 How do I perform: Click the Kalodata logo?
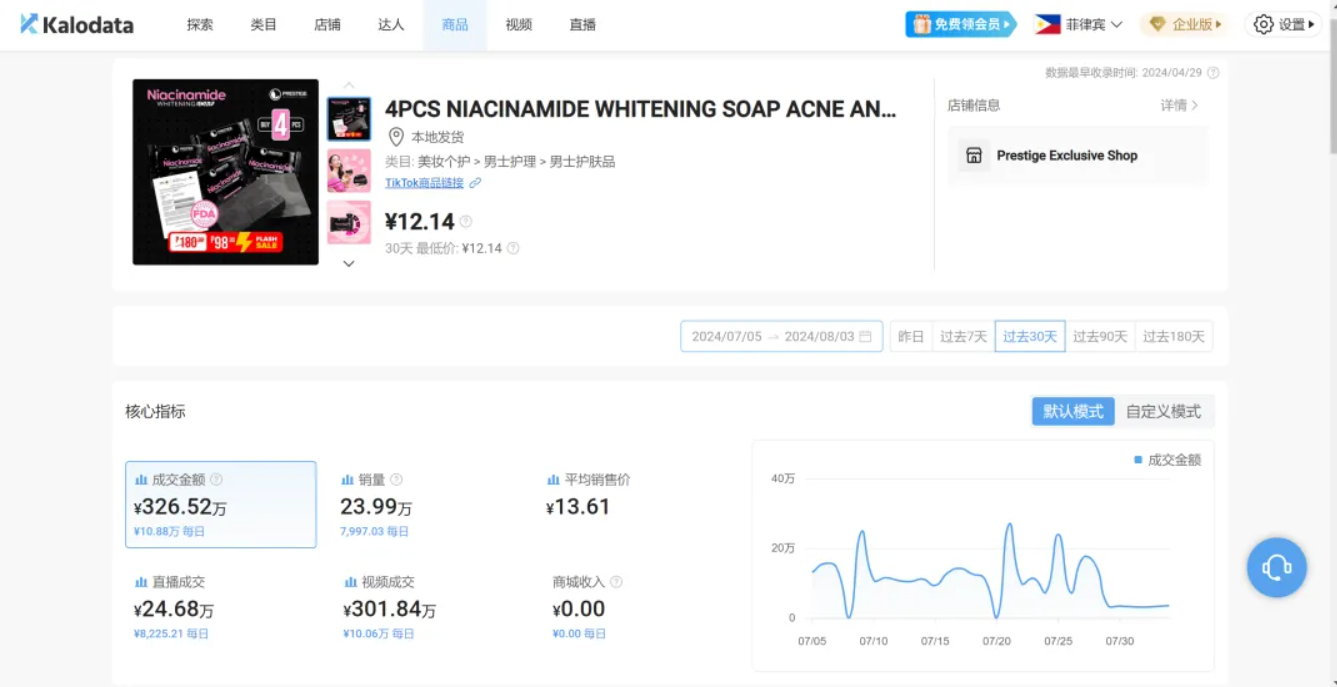[x=77, y=25]
